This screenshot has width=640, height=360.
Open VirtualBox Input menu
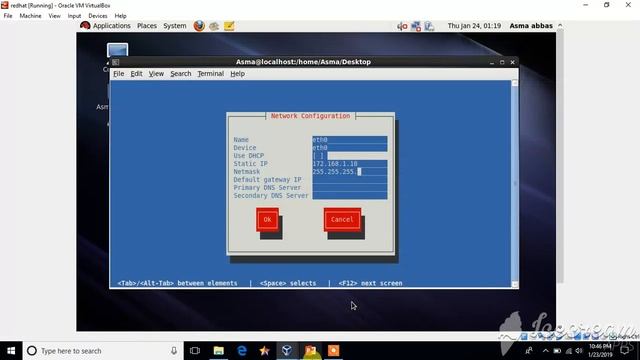(x=74, y=16)
